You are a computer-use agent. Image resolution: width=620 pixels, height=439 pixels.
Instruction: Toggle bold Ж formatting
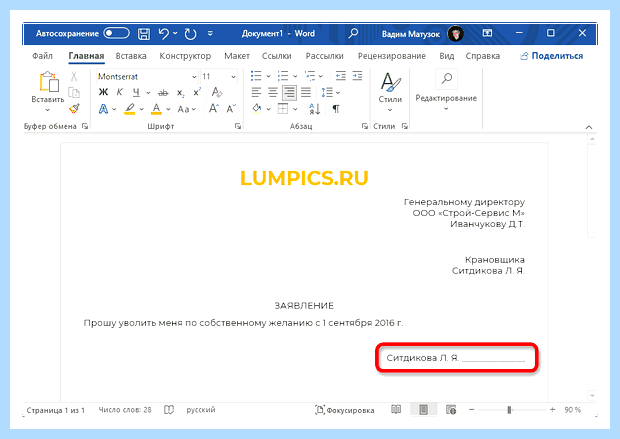pos(103,92)
